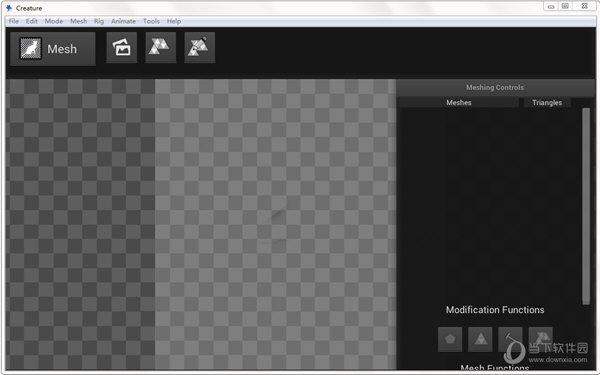
Task: Open the File menu
Action: tap(14, 21)
